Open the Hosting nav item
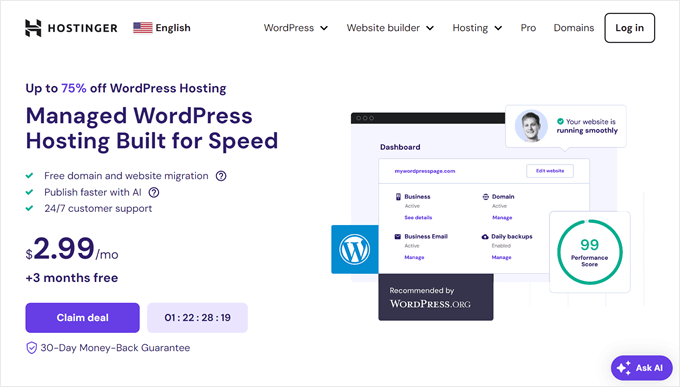The image size is (680, 387). click(477, 28)
